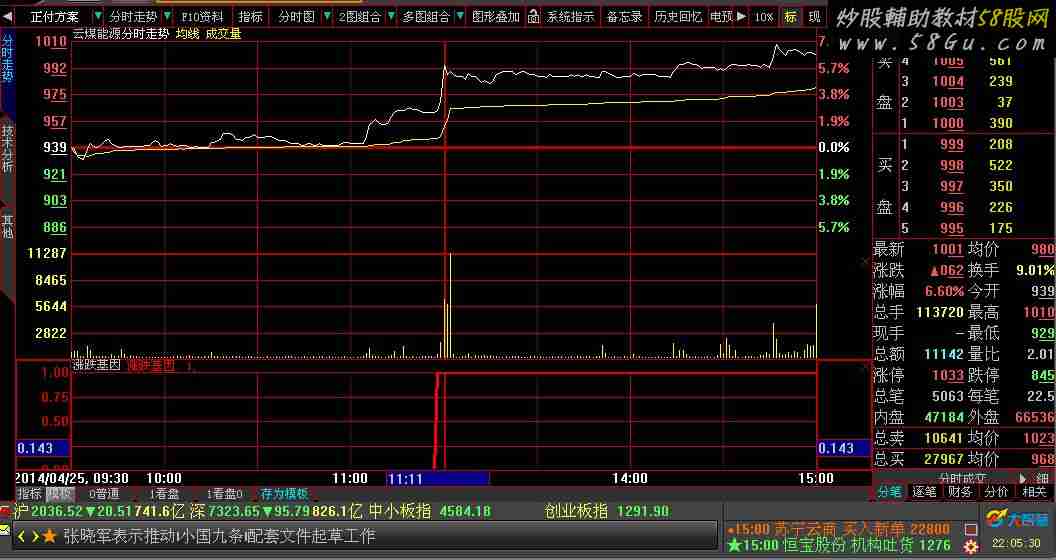The height and width of the screenshot is (560, 1056).
Task: Open 备忘录 memo
Action: [x=624, y=17]
